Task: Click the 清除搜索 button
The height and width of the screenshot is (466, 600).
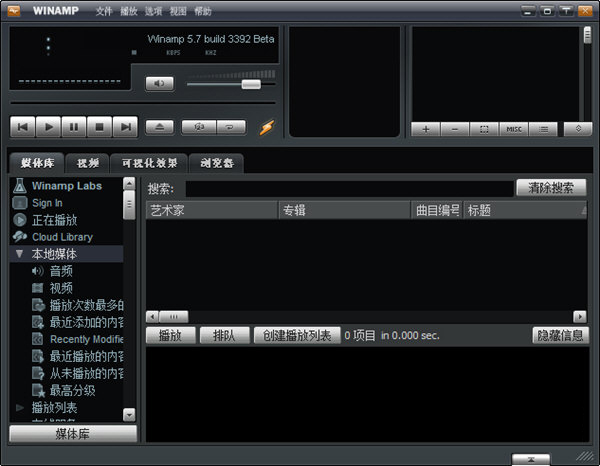Action: pos(550,188)
